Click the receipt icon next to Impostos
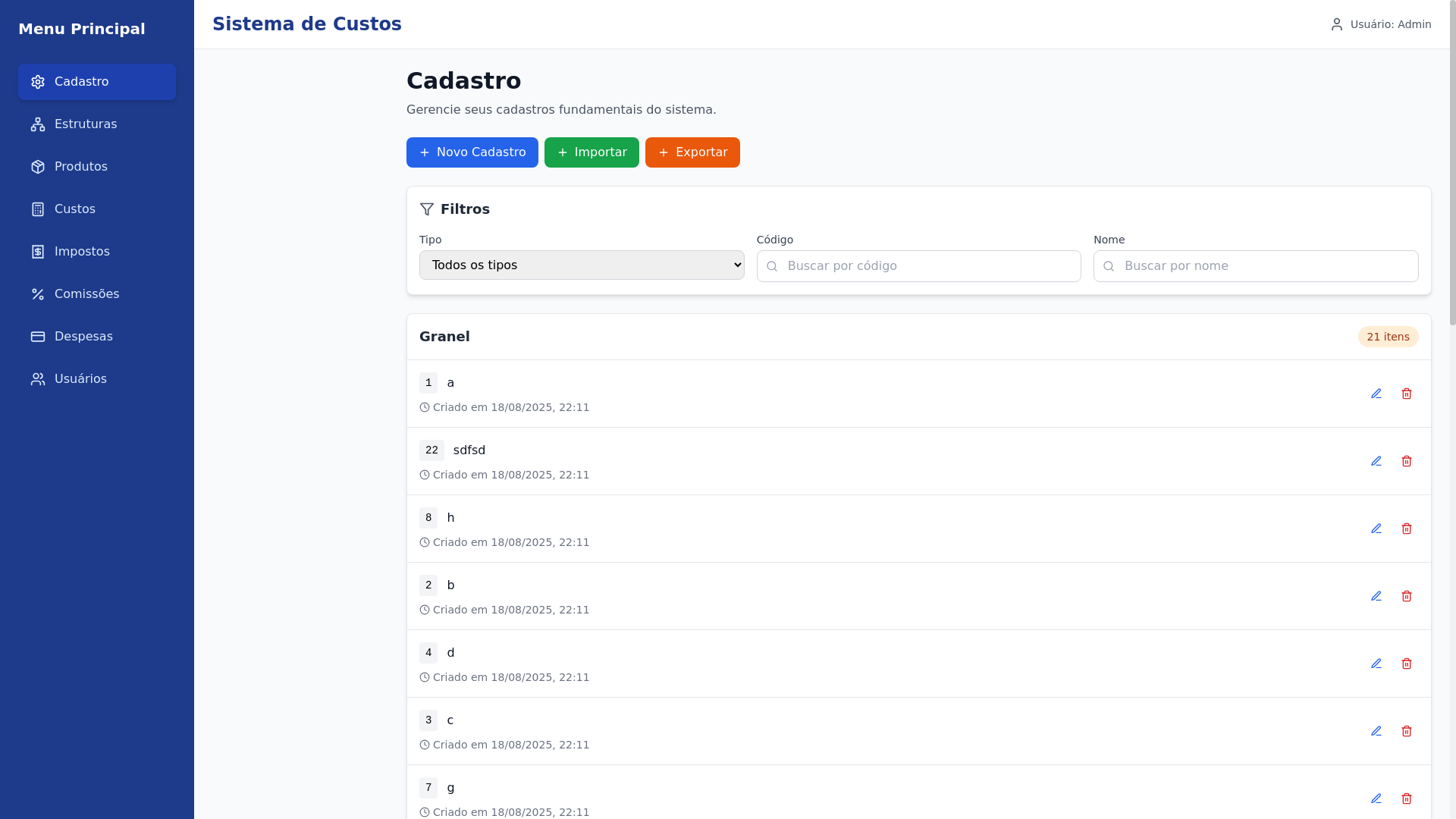This screenshot has width=1456, height=819. (x=38, y=252)
